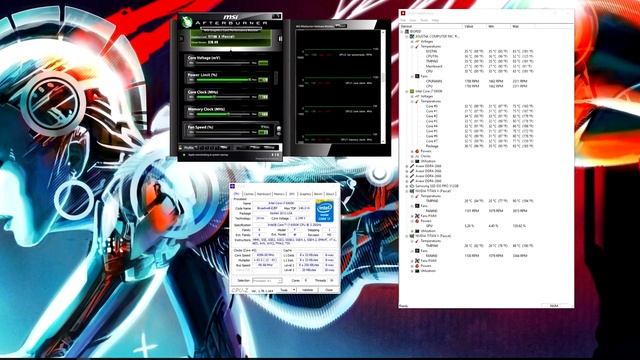Open the Tools menu in HWMonitor
This screenshot has height=360, width=640.
tap(424, 20)
